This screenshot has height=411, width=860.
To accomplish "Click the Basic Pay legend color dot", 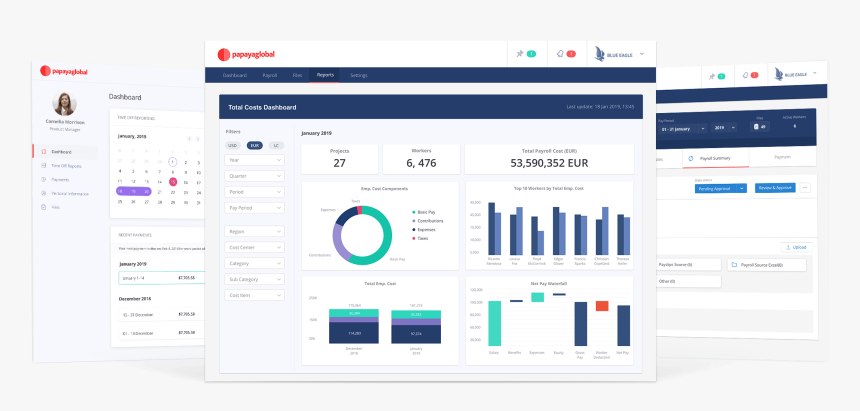I will 414,212.
